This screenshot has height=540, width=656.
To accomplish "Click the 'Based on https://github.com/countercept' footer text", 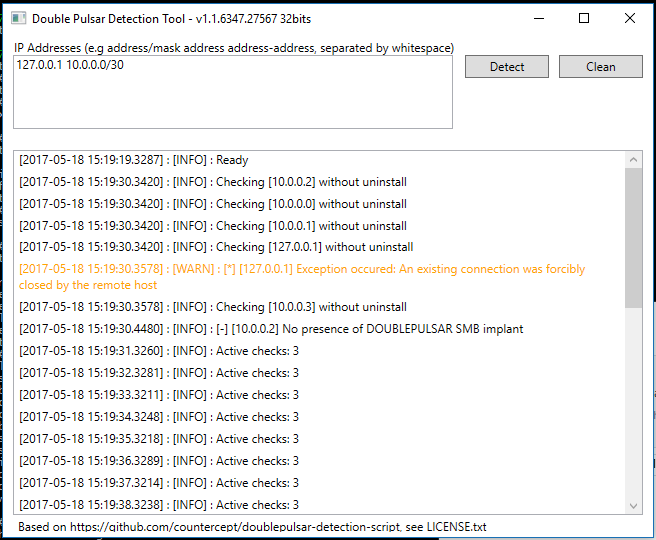I will point(252,527).
